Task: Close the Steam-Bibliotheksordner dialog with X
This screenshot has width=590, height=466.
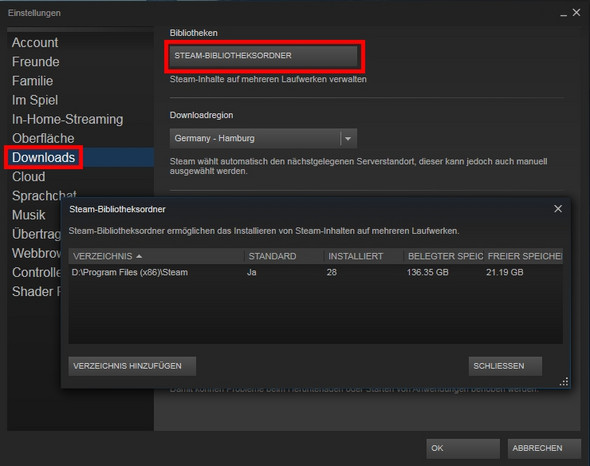Action: (558, 209)
